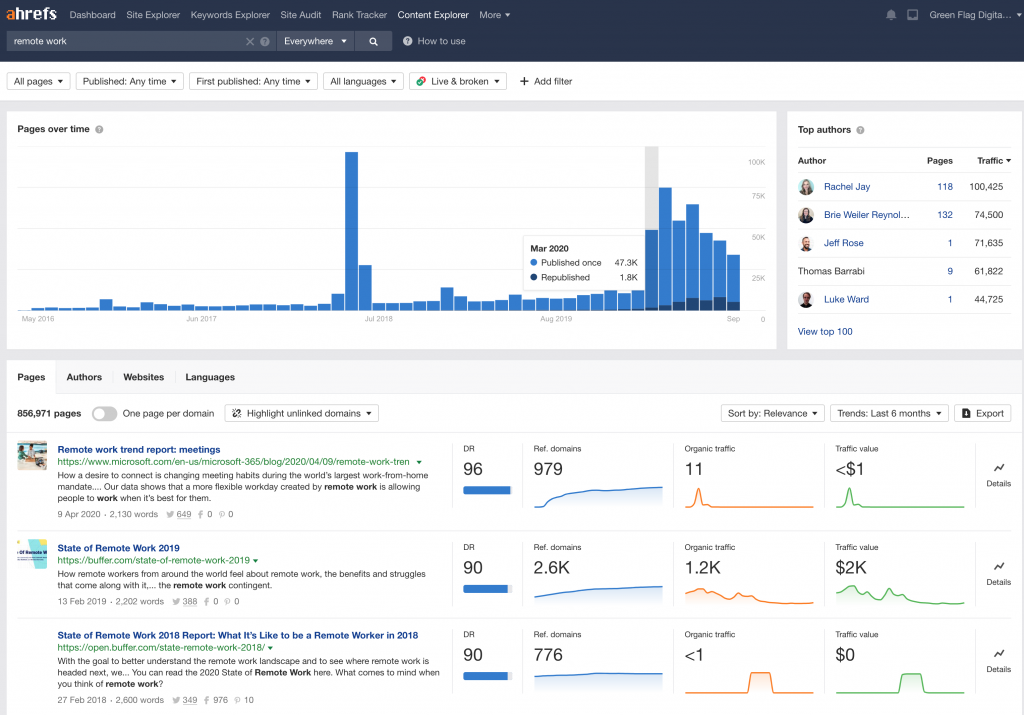1024x715 pixels.
Task: Click Pinterest icon showing 10 pins
Action: (237, 700)
